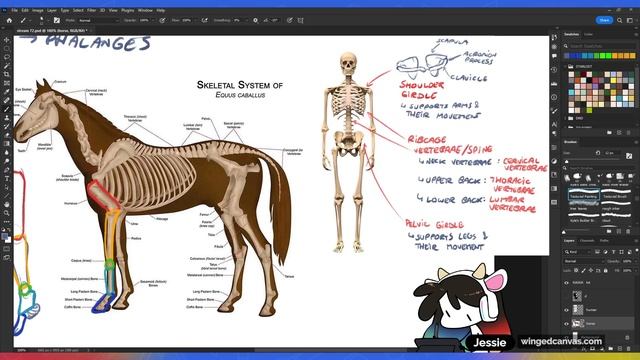Toggle lock position in Layers panel
Screen dimensions: 640x360
[591, 270]
